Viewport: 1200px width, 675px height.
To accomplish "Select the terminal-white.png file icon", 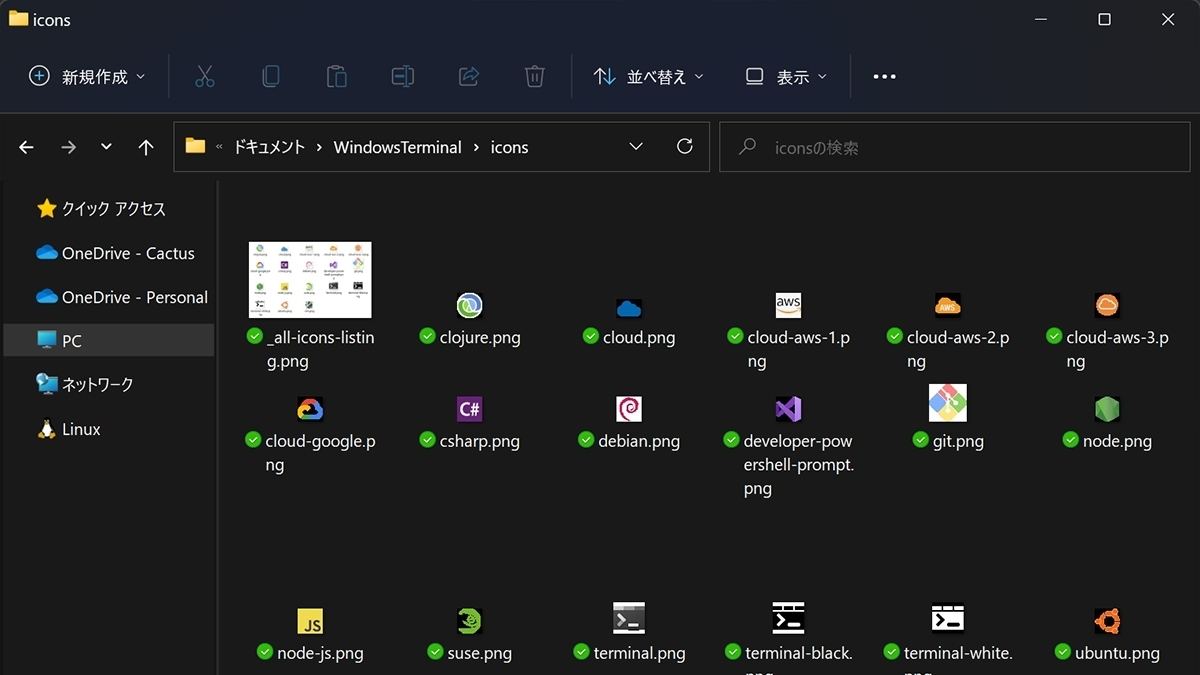I will pos(948,618).
